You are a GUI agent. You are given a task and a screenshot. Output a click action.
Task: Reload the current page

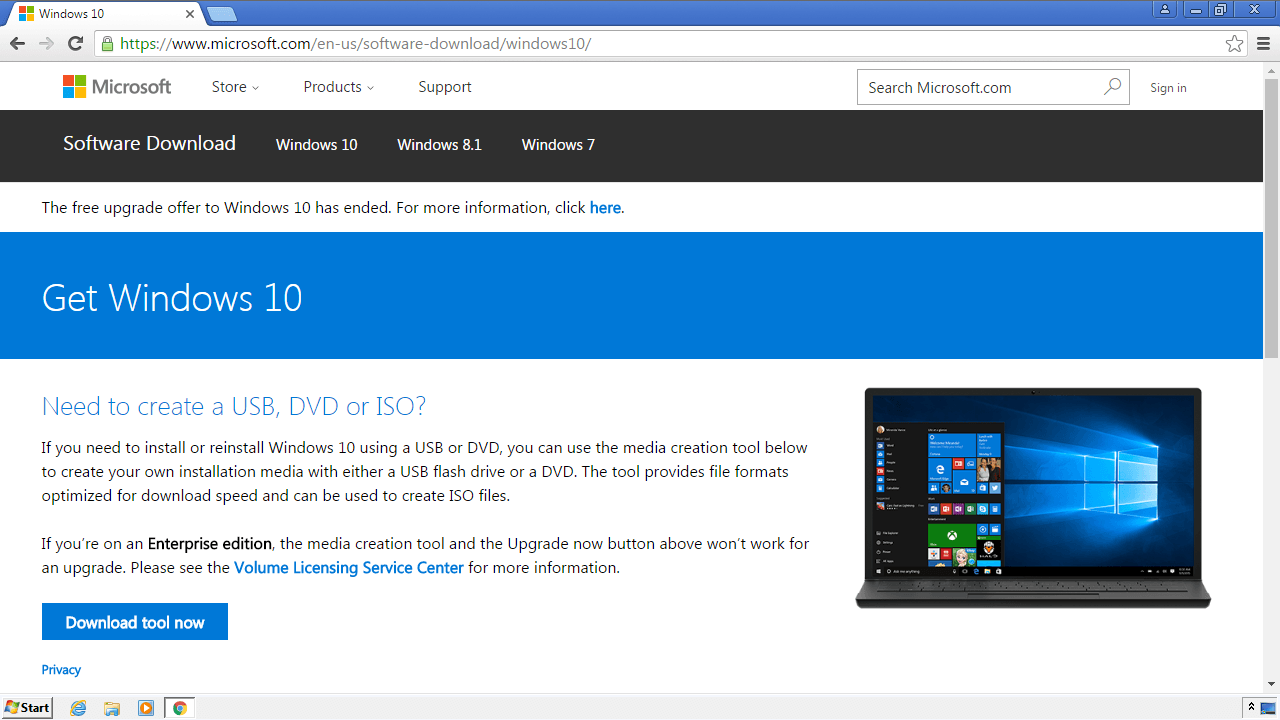coord(75,43)
